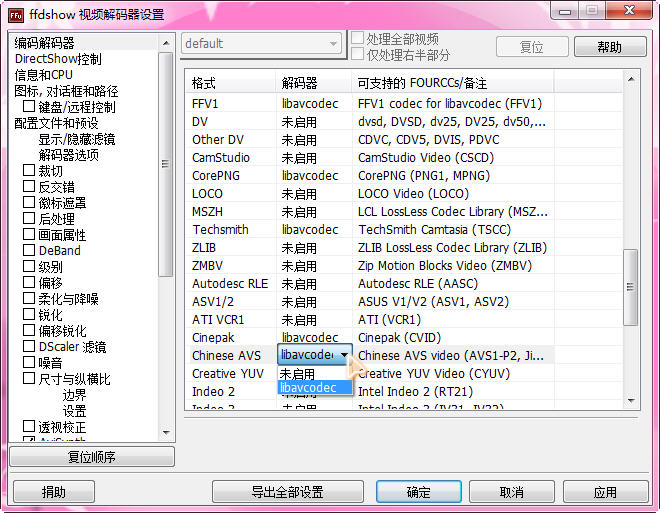Click codec list scrollbar down arrow
This screenshot has width=660, height=513.
coord(631,400)
